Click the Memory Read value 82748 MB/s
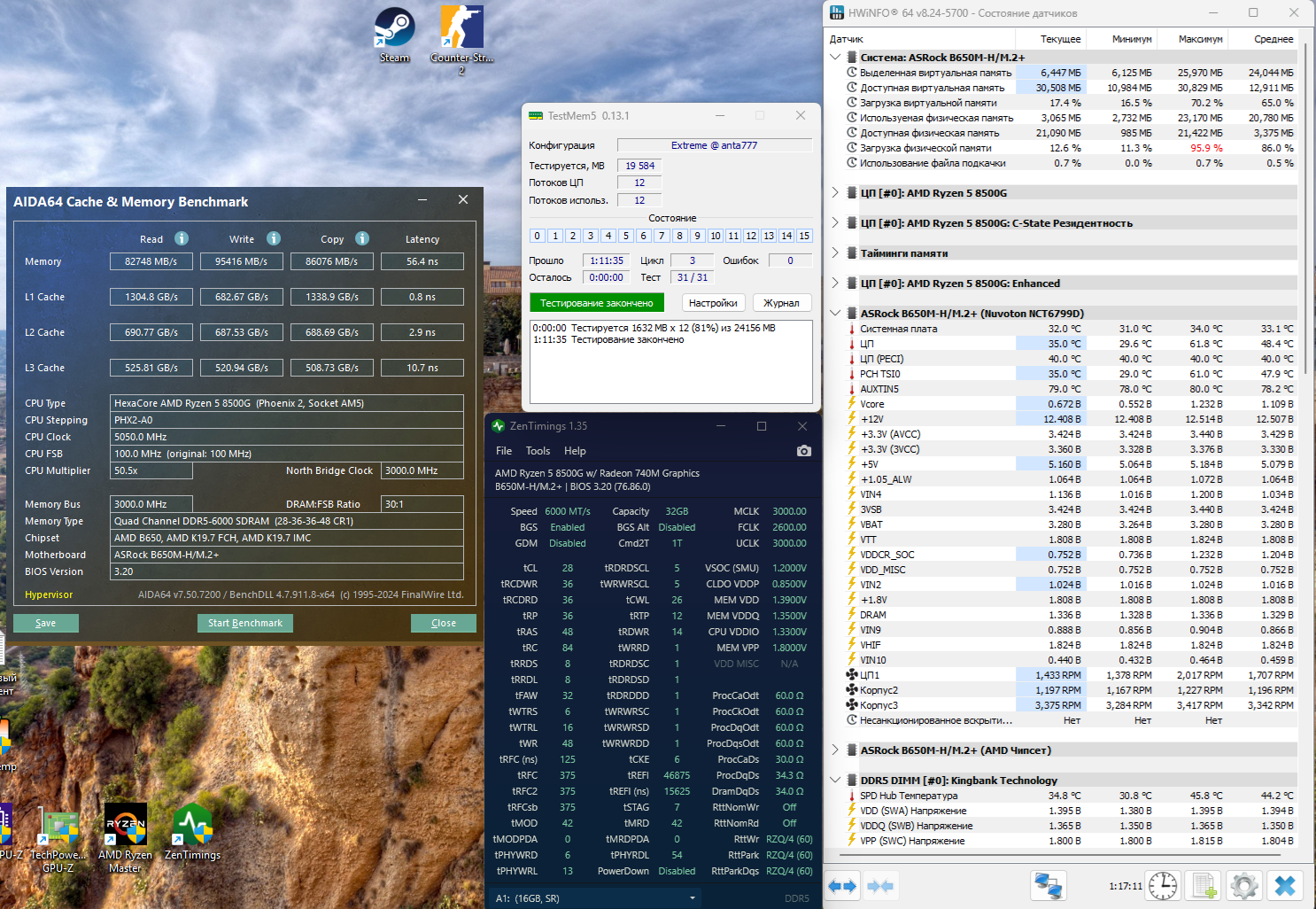Screen dimensions: 1316x909 click(151, 261)
